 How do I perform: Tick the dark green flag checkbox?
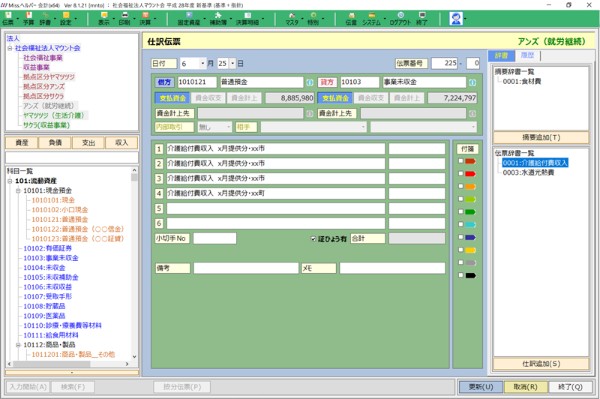click(461, 212)
